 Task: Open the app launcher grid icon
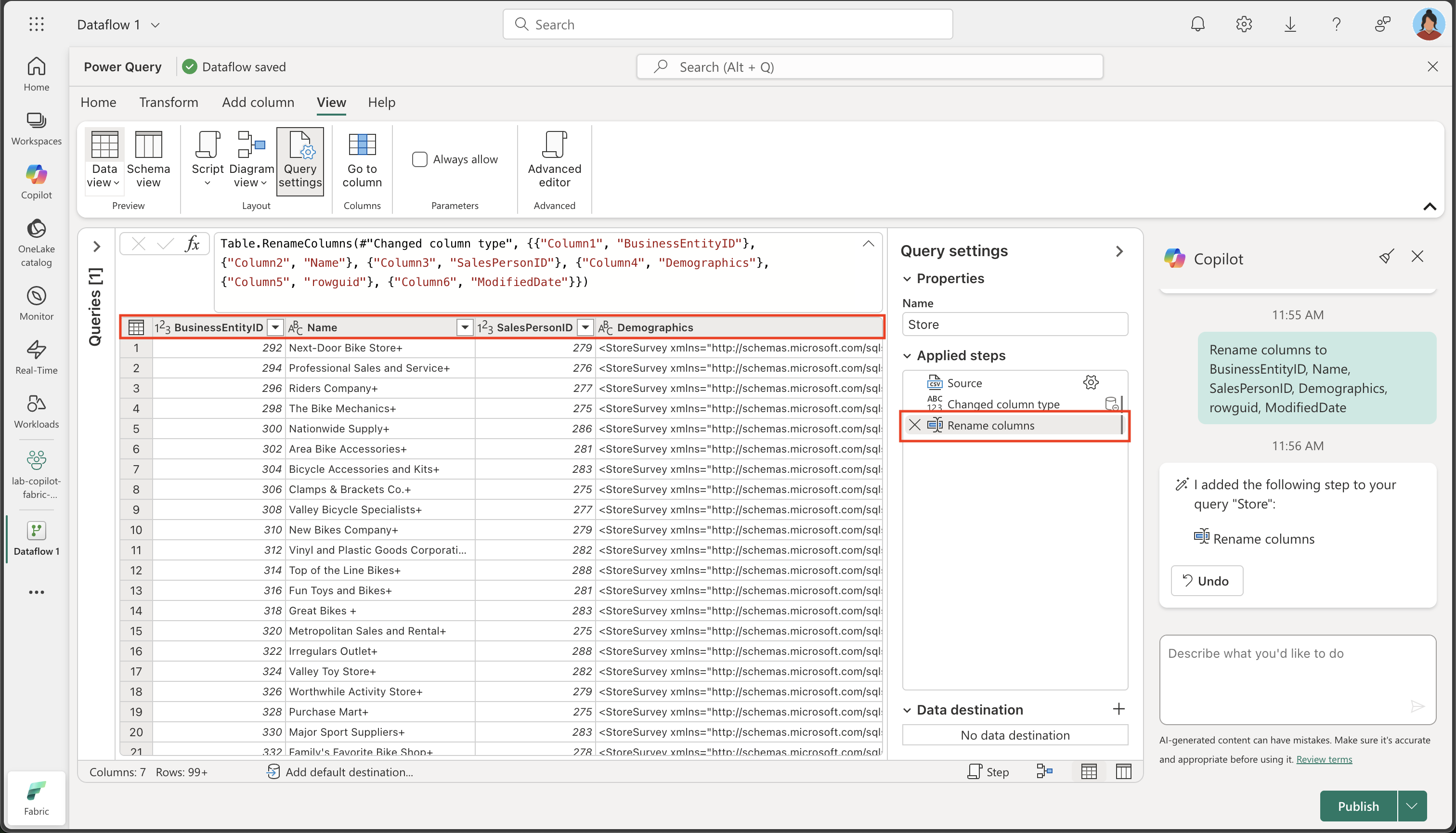coord(37,24)
